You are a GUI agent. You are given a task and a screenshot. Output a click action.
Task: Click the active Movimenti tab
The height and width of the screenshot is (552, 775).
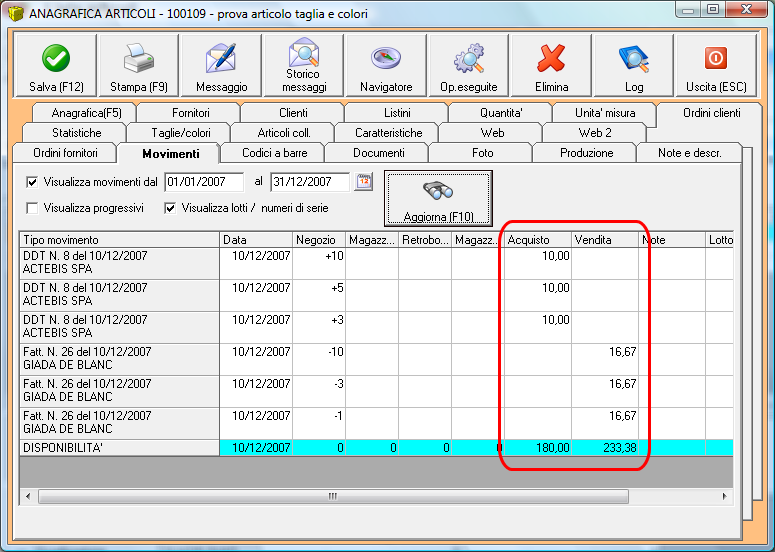pos(171,154)
